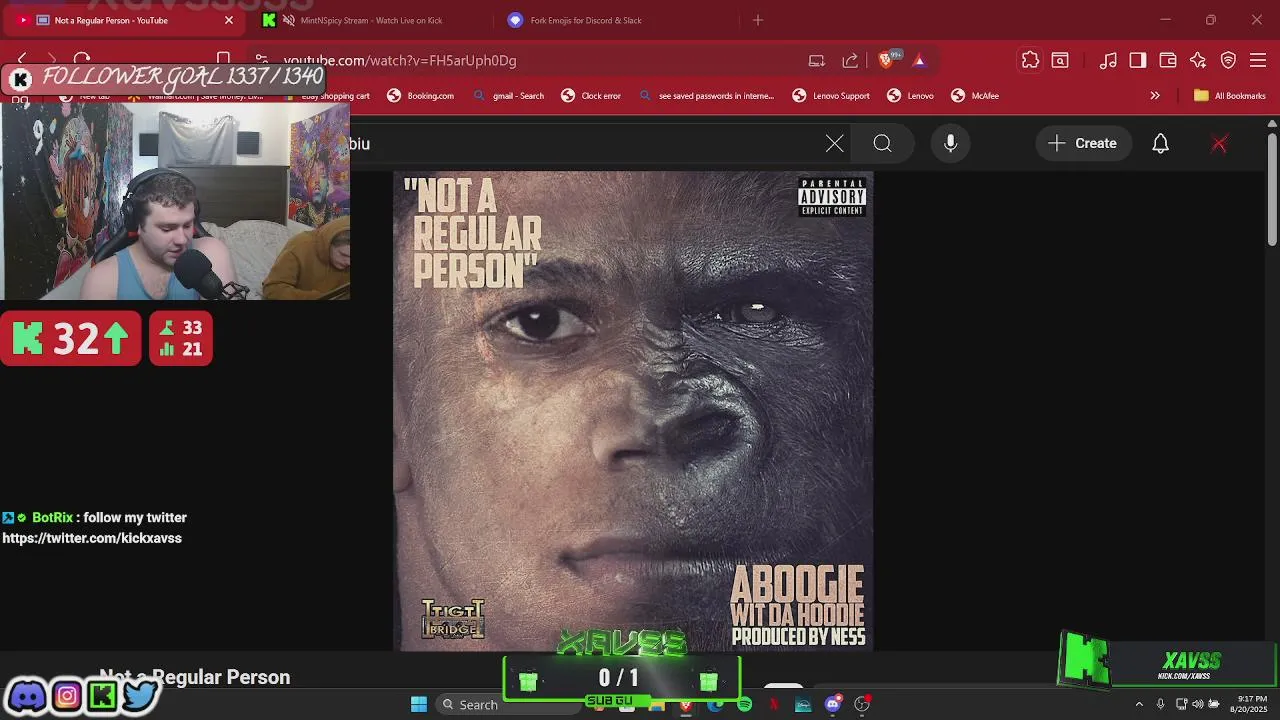Open site settings icon before URL
The height and width of the screenshot is (720, 1280).
[x=261, y=60]
